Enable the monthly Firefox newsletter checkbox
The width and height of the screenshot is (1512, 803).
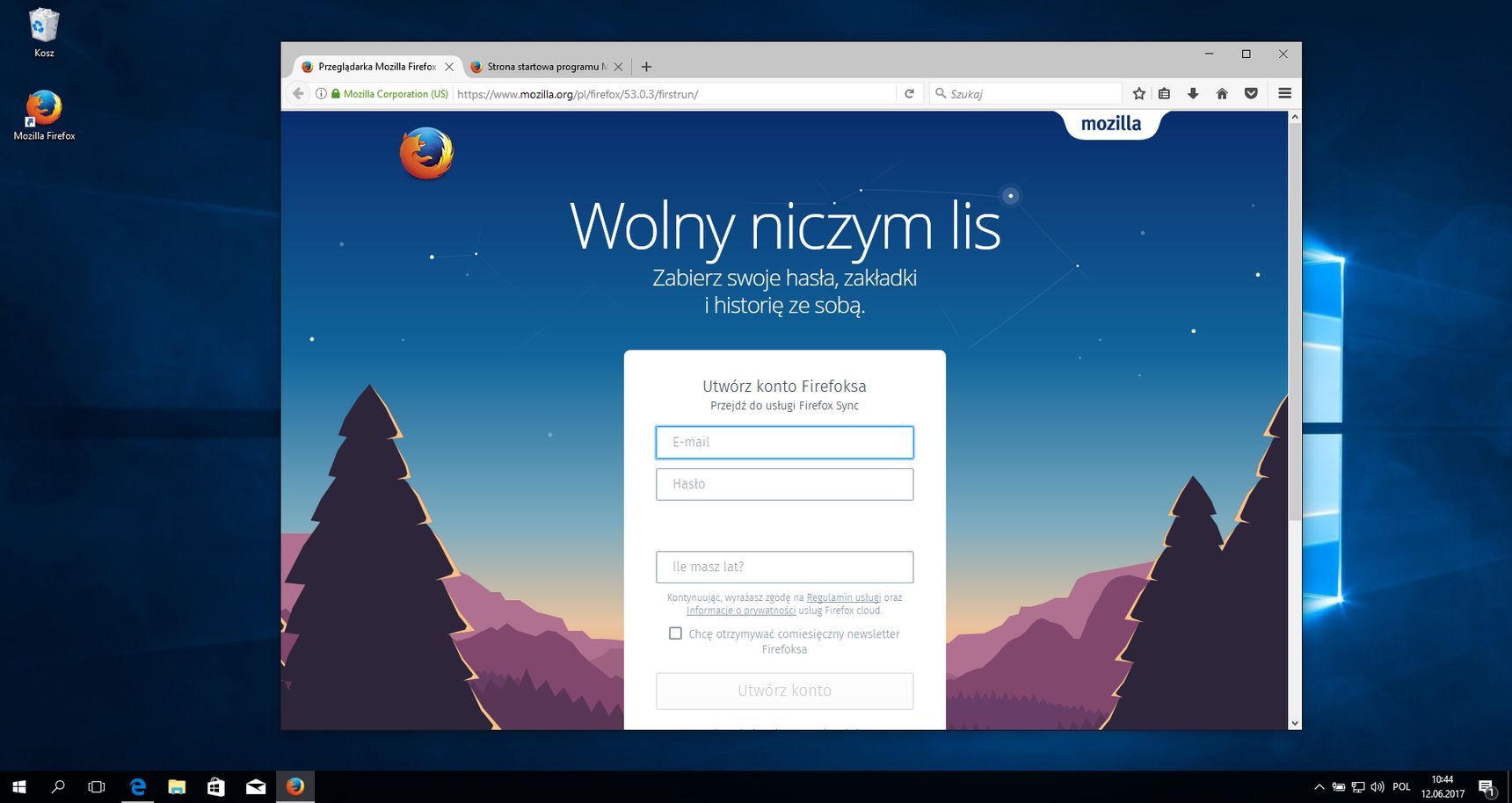pos(675,633)
